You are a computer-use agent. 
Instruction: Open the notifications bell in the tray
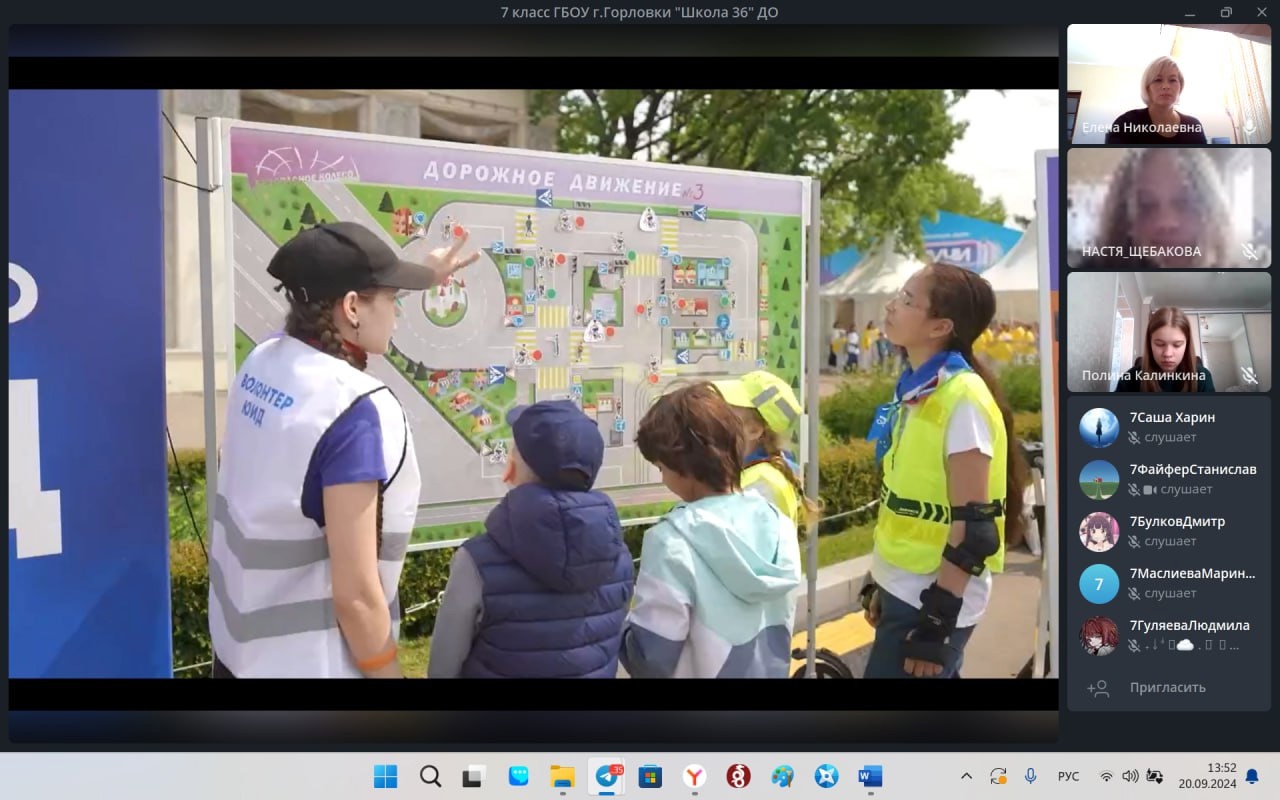1252,776
